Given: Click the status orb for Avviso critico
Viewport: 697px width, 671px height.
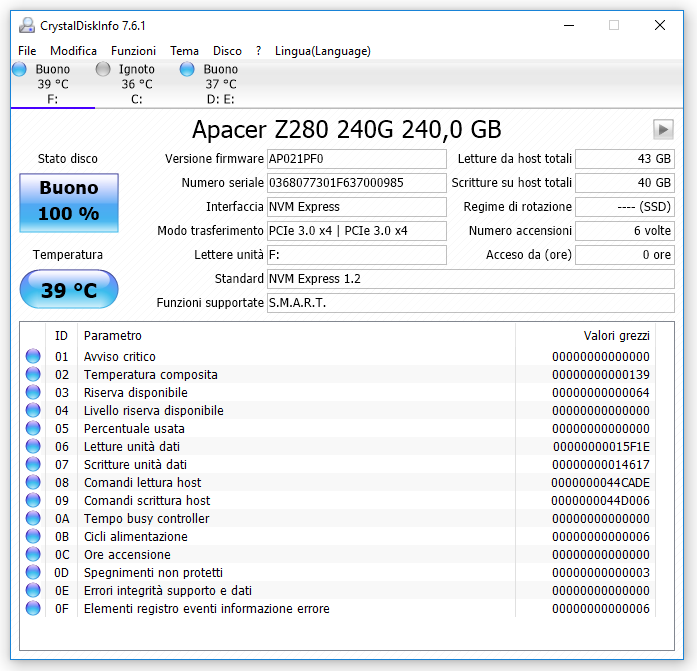Looking at the screenshot, I should point(33,356).
